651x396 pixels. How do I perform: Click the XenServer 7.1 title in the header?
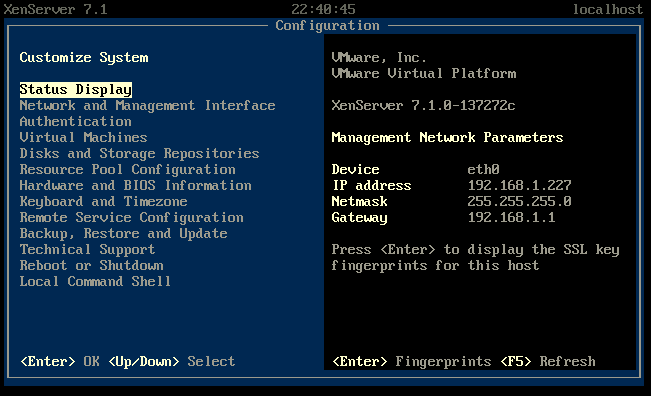tap(56, 10)
